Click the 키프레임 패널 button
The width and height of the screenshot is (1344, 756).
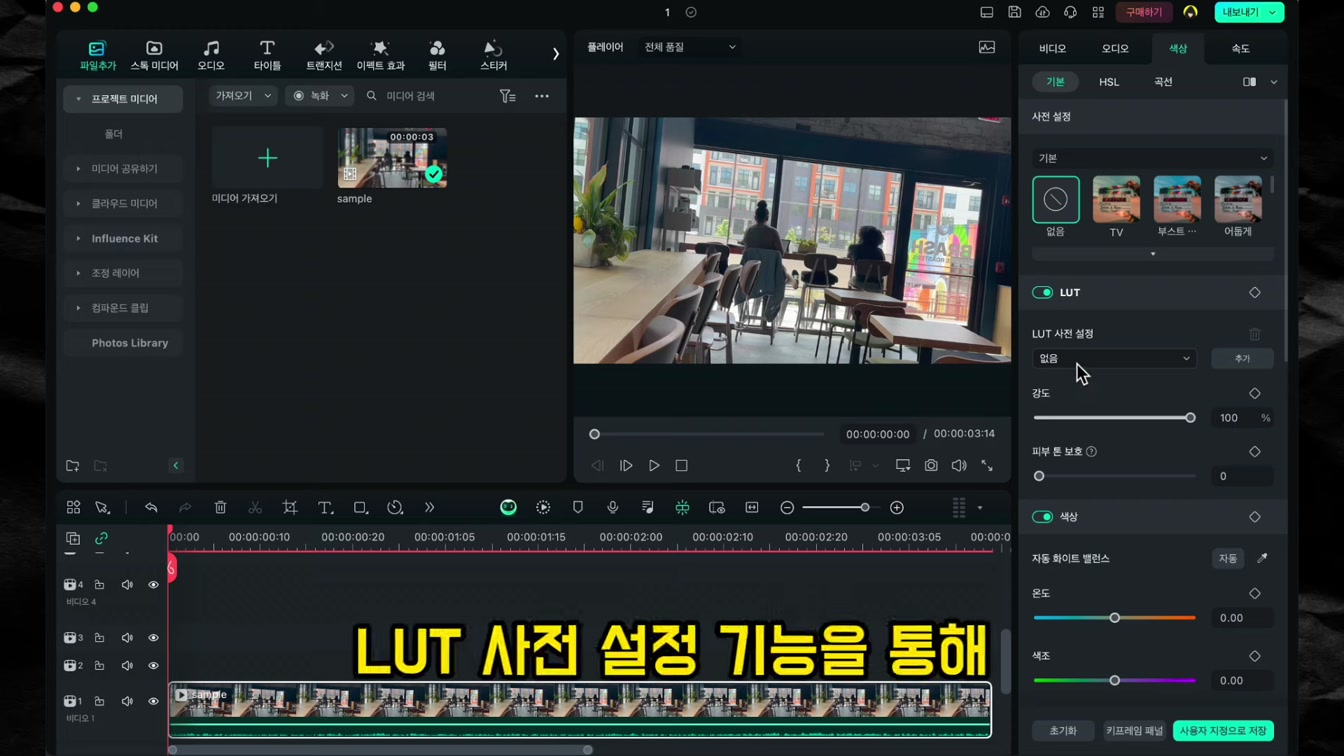coord(1134,731)
